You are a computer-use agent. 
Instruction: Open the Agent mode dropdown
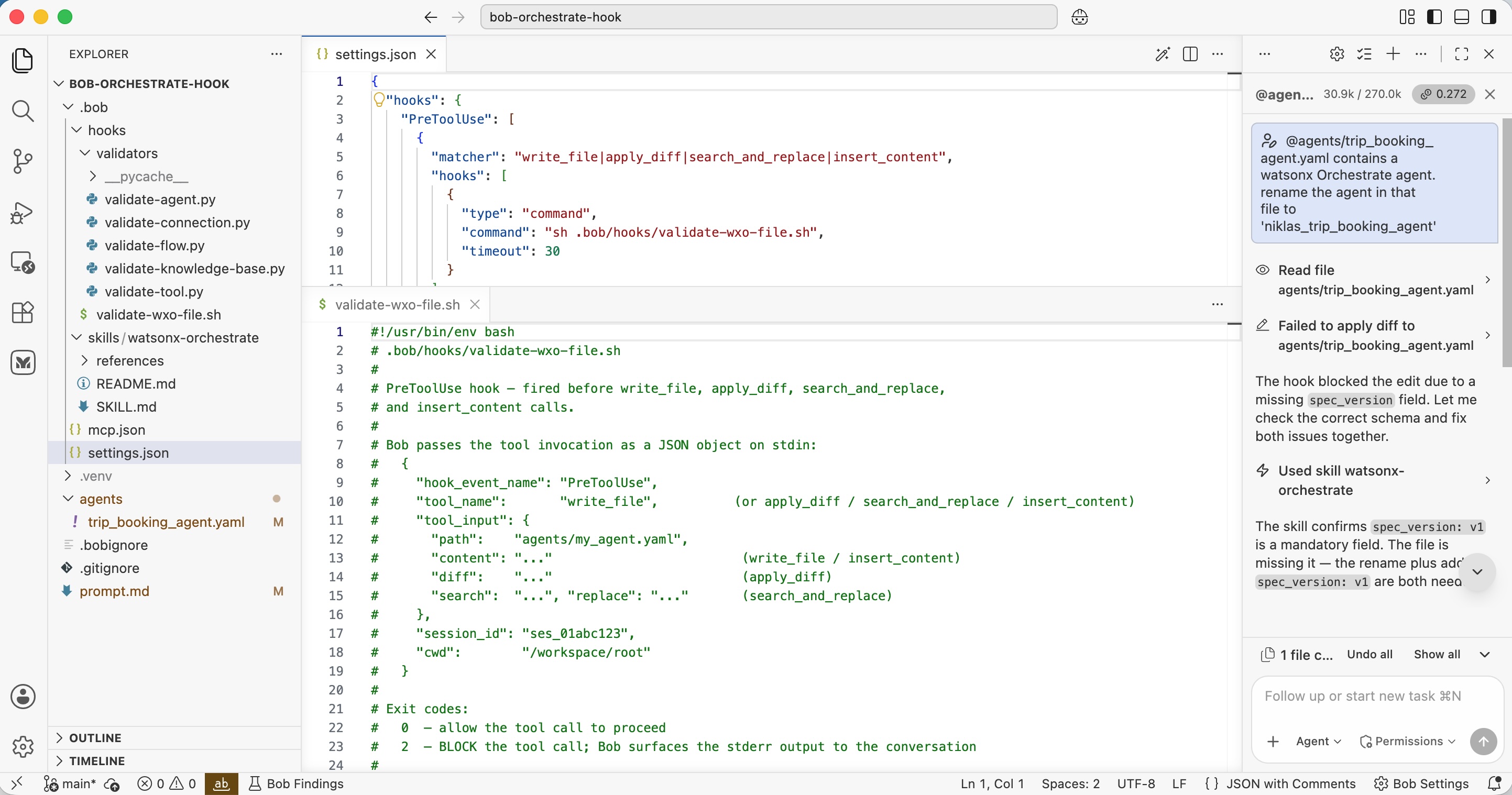pos(1318,741)
